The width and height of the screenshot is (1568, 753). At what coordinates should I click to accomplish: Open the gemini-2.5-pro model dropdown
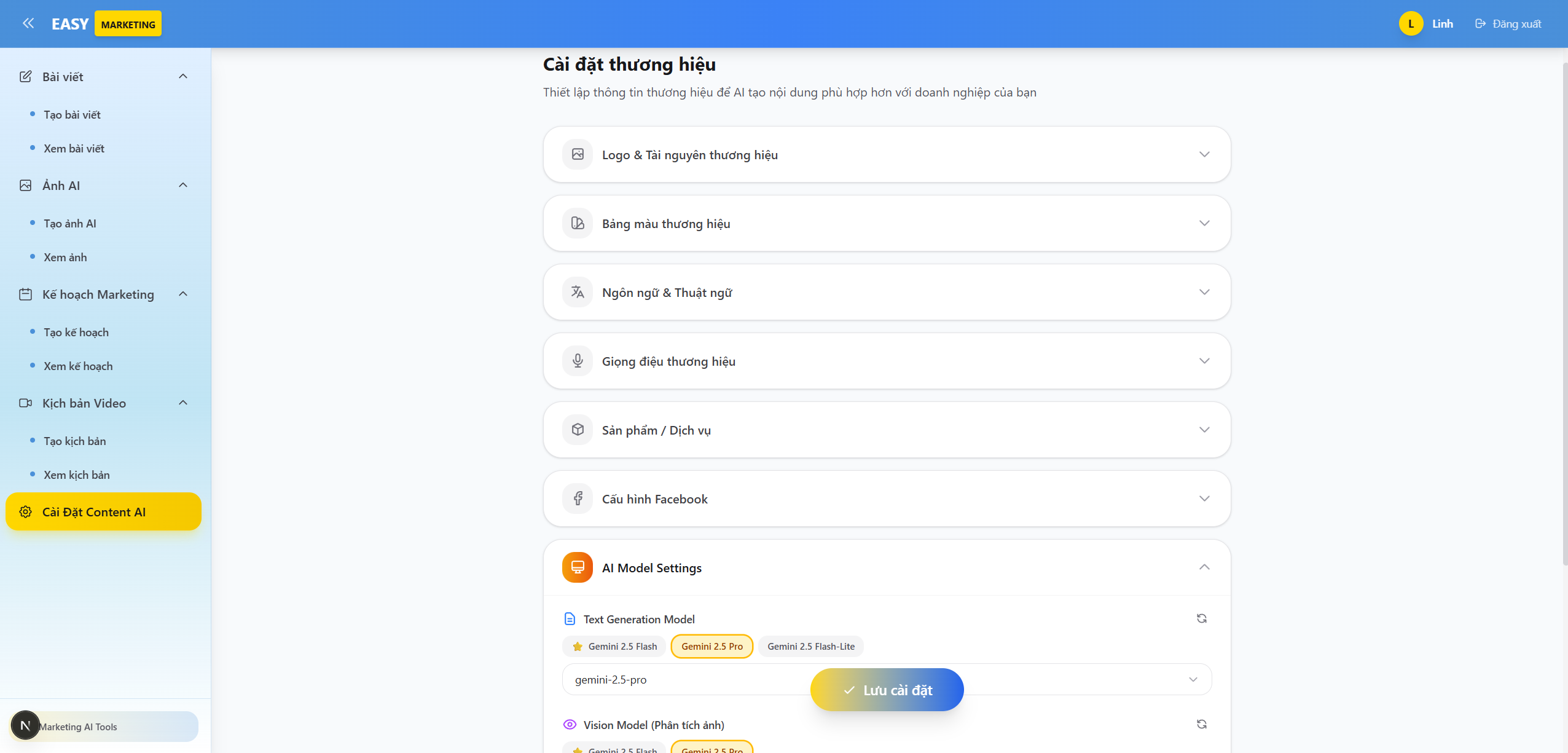pos(676,679)
